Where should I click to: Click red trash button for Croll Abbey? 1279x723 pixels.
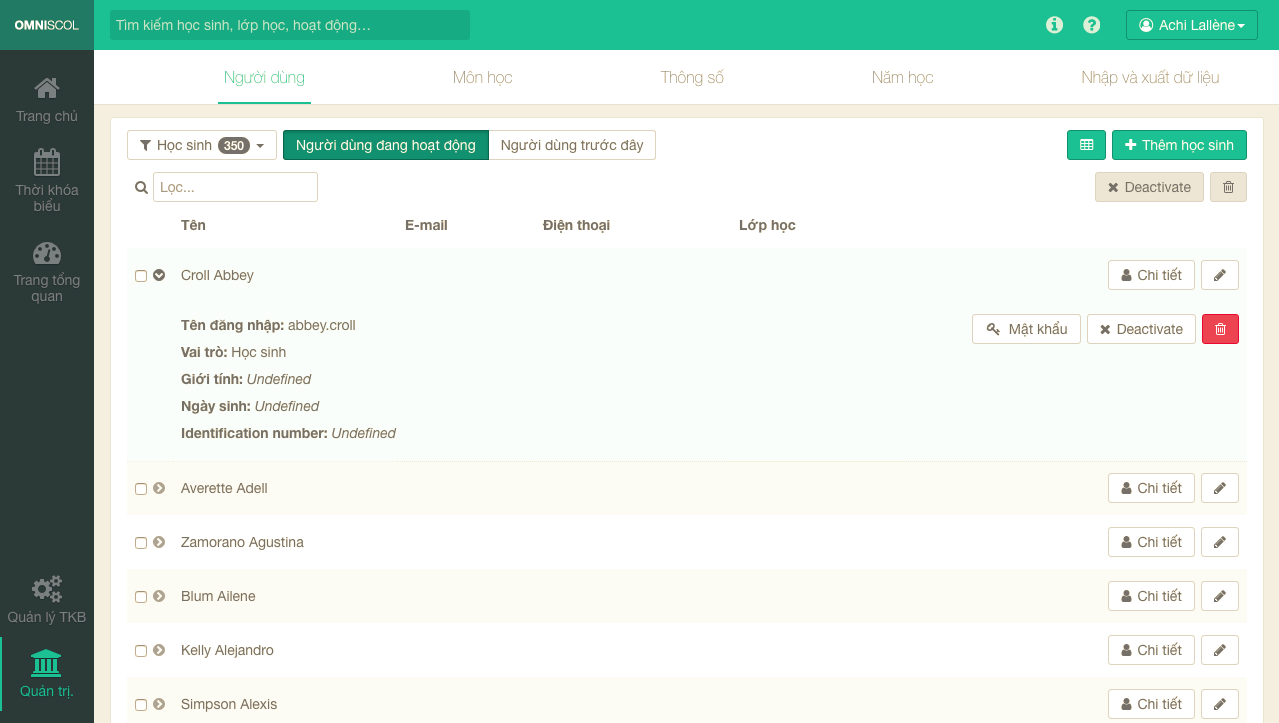(1220, 329)
